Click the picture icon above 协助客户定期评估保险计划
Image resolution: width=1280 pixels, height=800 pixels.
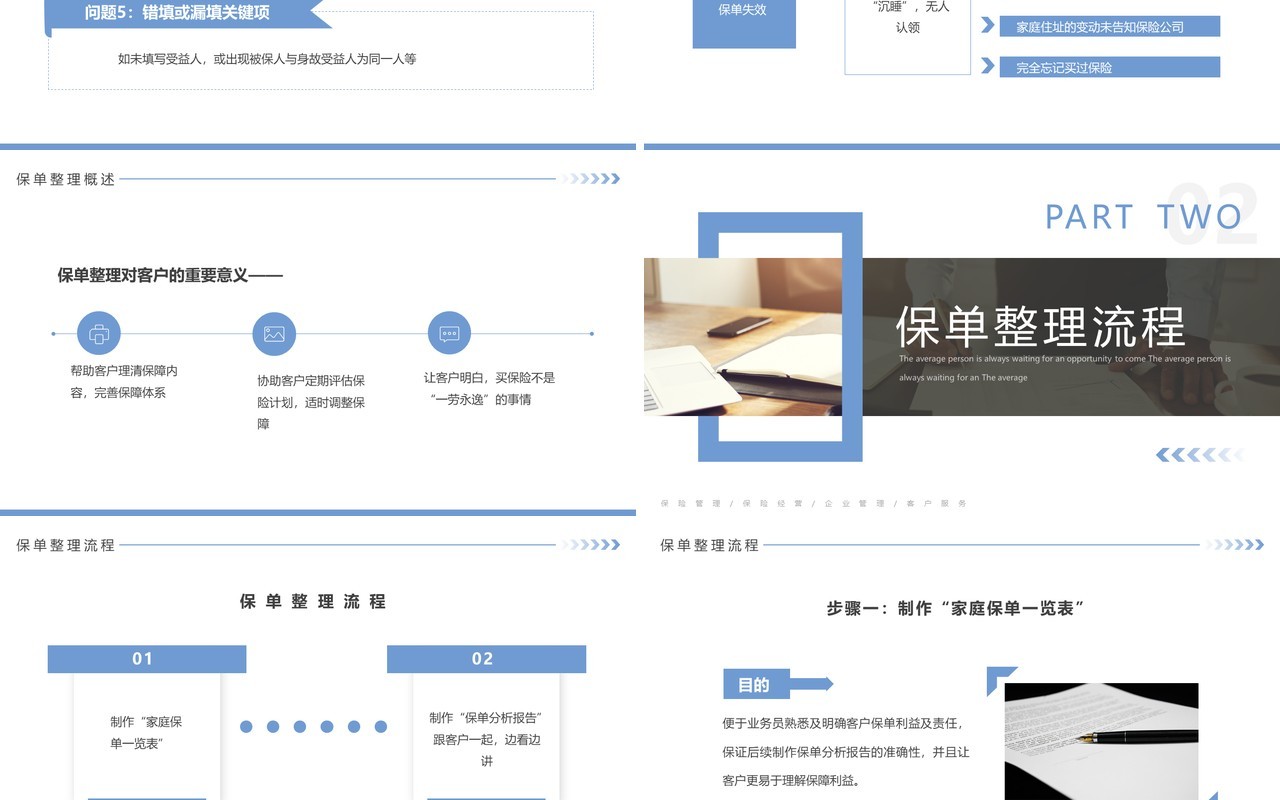(x=274, y=334)
